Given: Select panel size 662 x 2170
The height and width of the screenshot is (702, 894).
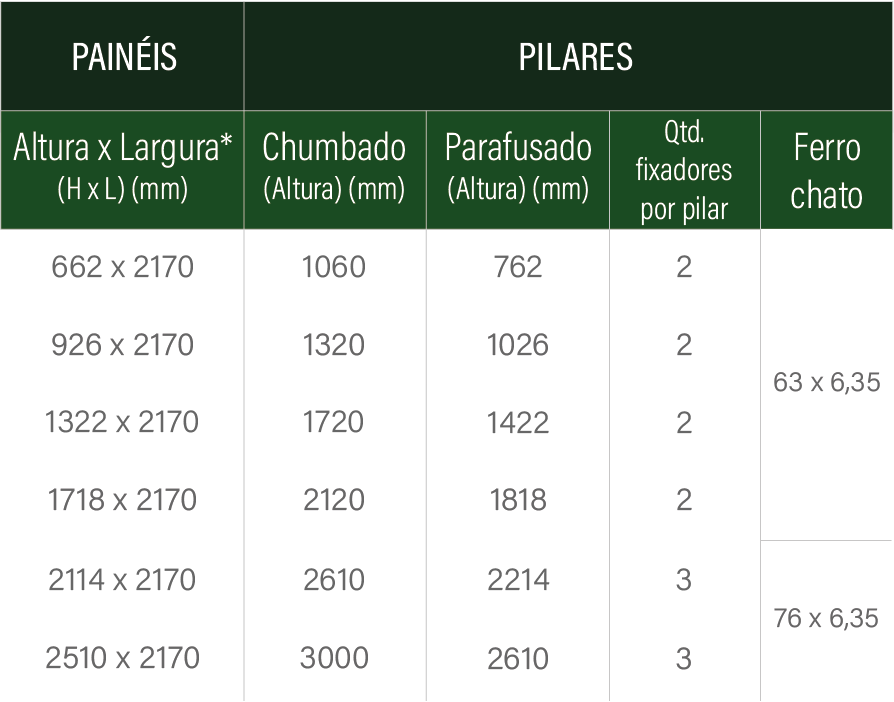Looking at the screenshot, I should 123,267.
